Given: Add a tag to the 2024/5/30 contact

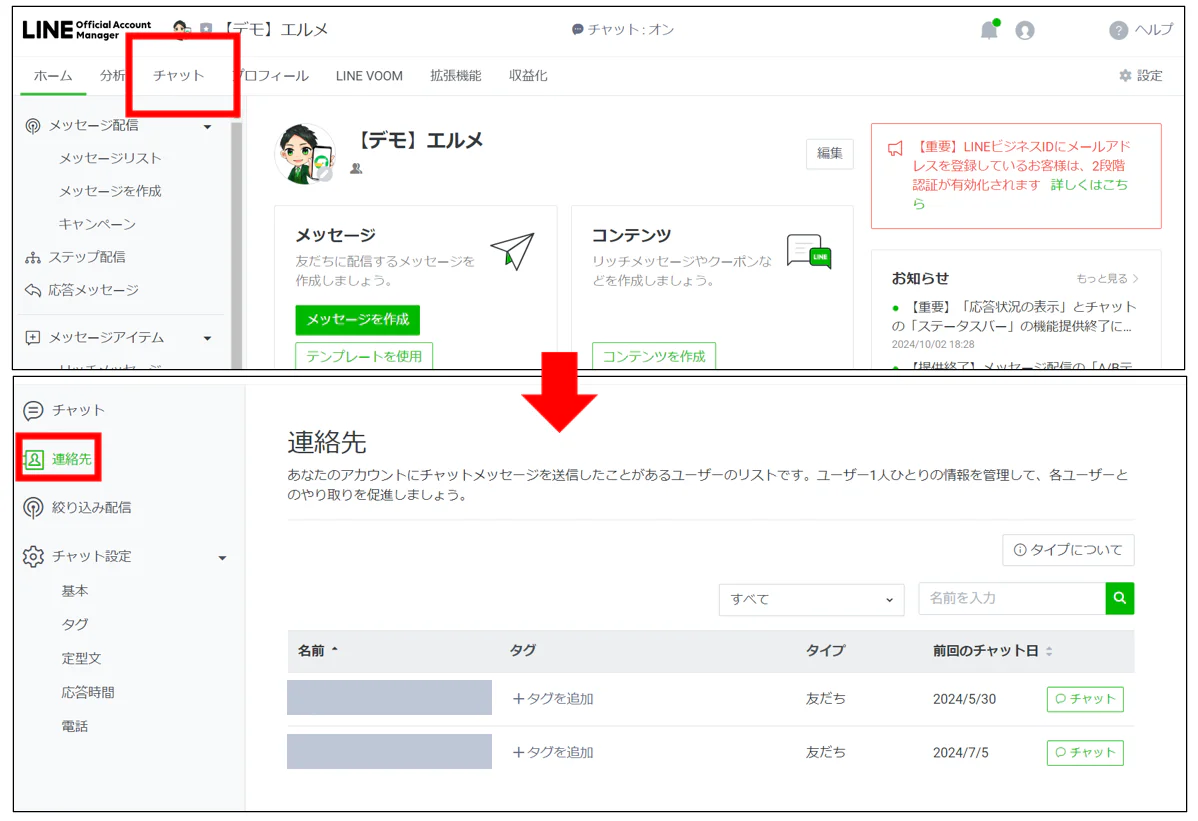Looking at the screenshot, I should (553, 699).
